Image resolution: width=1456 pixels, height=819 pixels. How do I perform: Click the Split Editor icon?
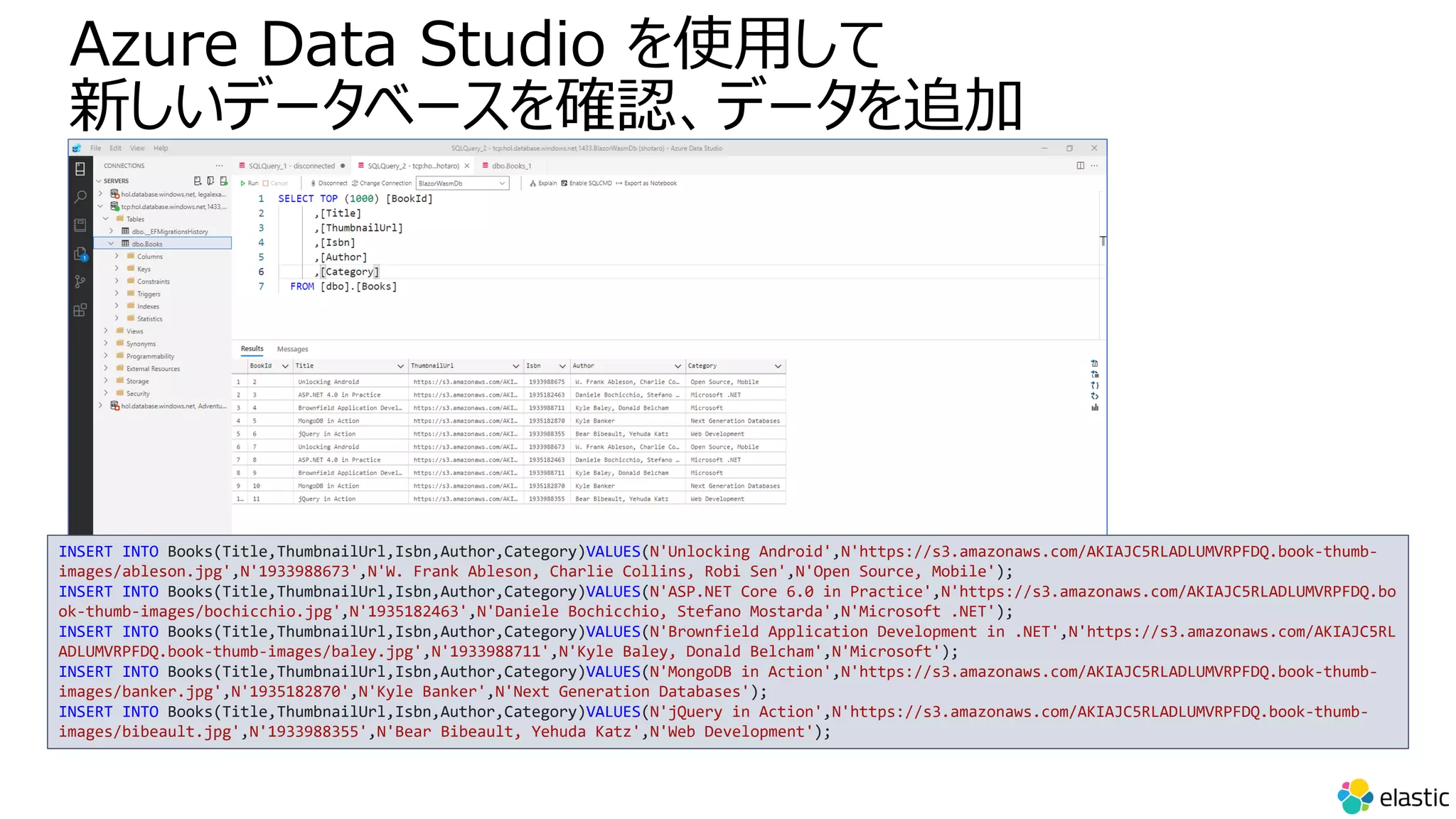pyautogui.click(x=1081, y=166)
